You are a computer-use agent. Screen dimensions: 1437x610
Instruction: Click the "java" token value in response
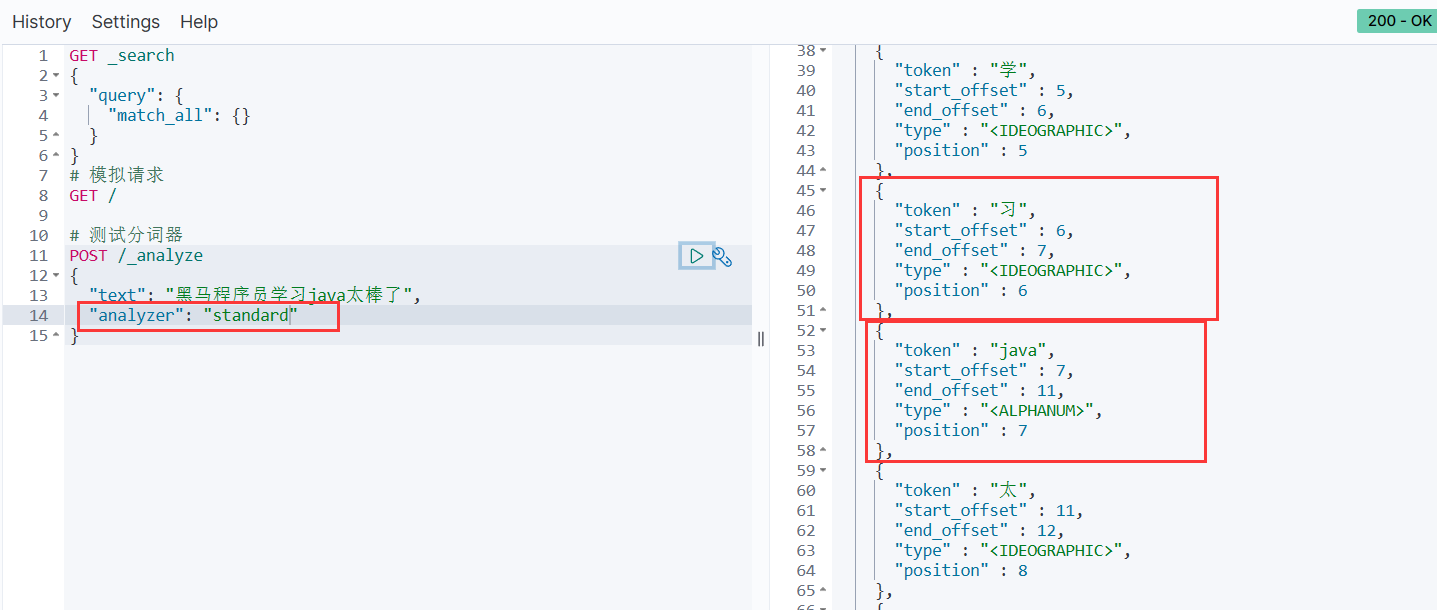click(1021, 350)
